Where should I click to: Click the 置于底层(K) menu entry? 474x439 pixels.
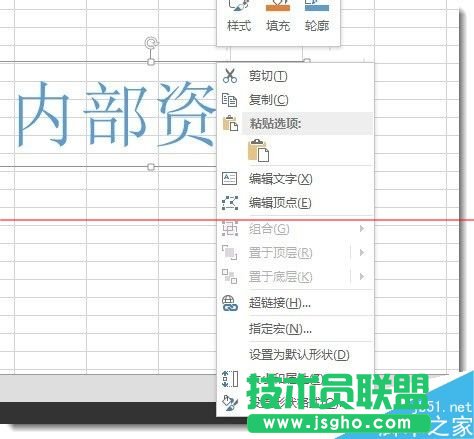295,277
